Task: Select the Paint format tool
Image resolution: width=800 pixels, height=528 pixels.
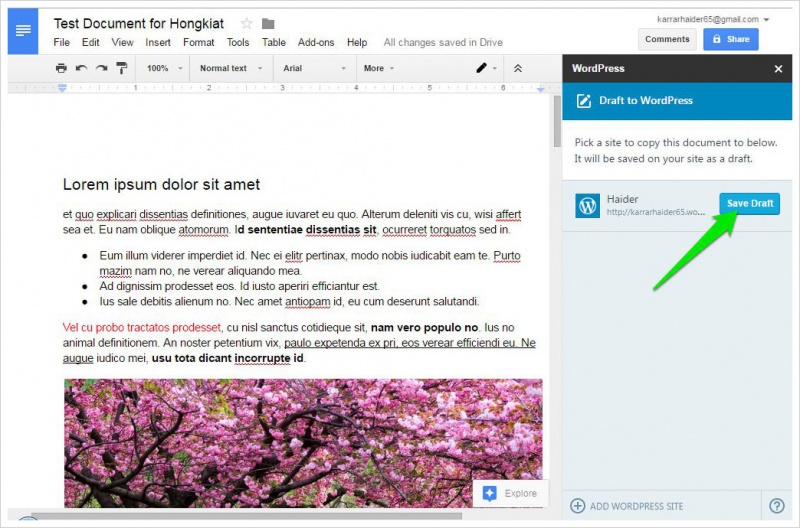Action: pyautogui.click(x=122, y=68)
